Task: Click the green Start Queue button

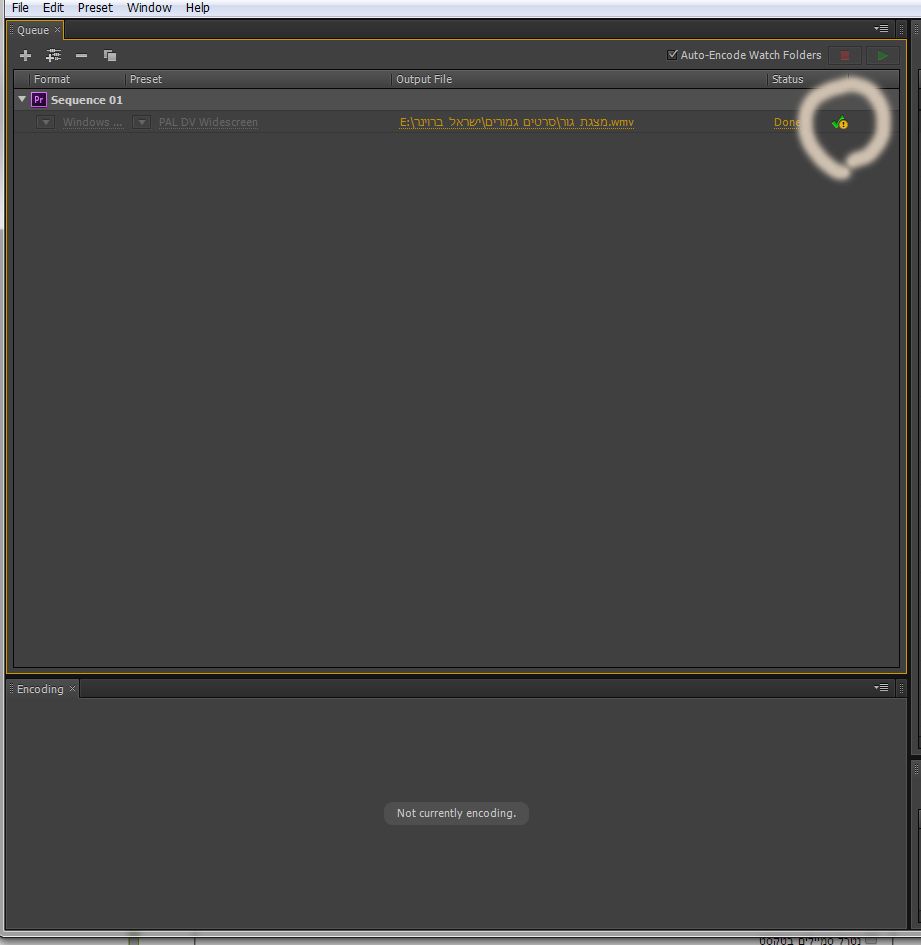Action: pos(882,55)
